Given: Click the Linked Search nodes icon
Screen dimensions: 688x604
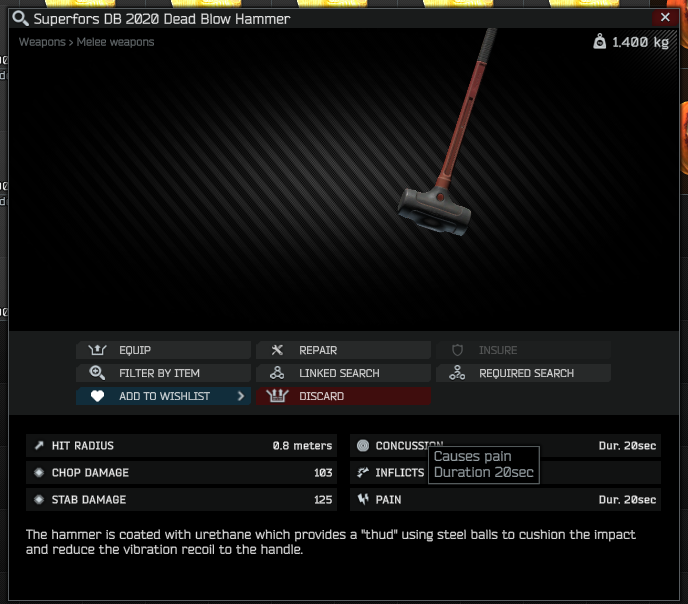Looking at the screenshot, I should 277,373.
